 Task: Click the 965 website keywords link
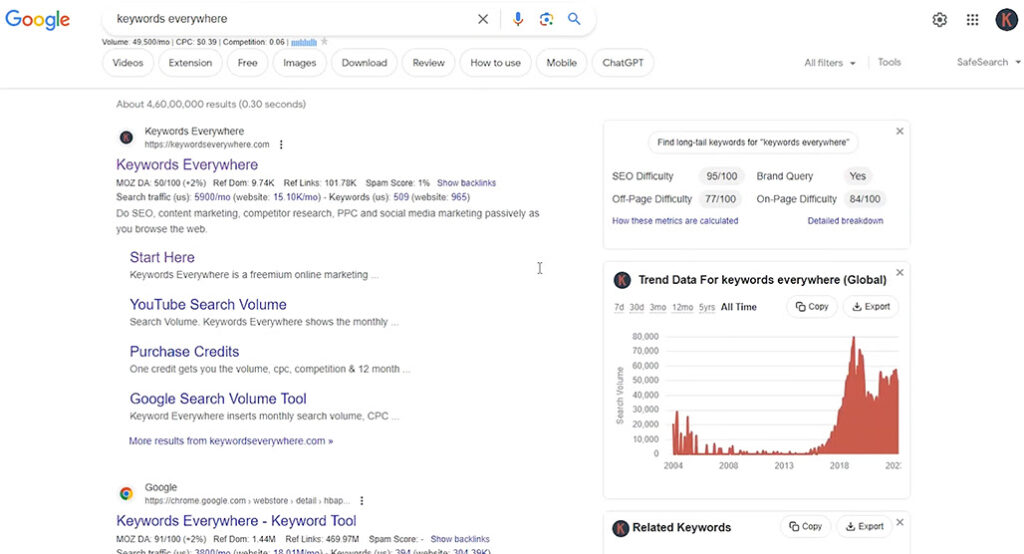click(459, 197)
